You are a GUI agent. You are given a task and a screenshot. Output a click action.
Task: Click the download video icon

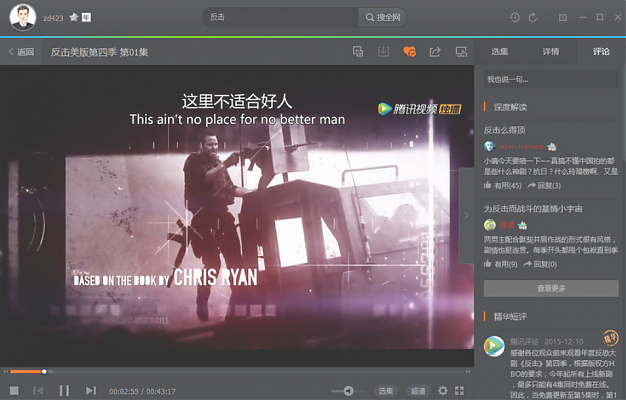point(383,51)
